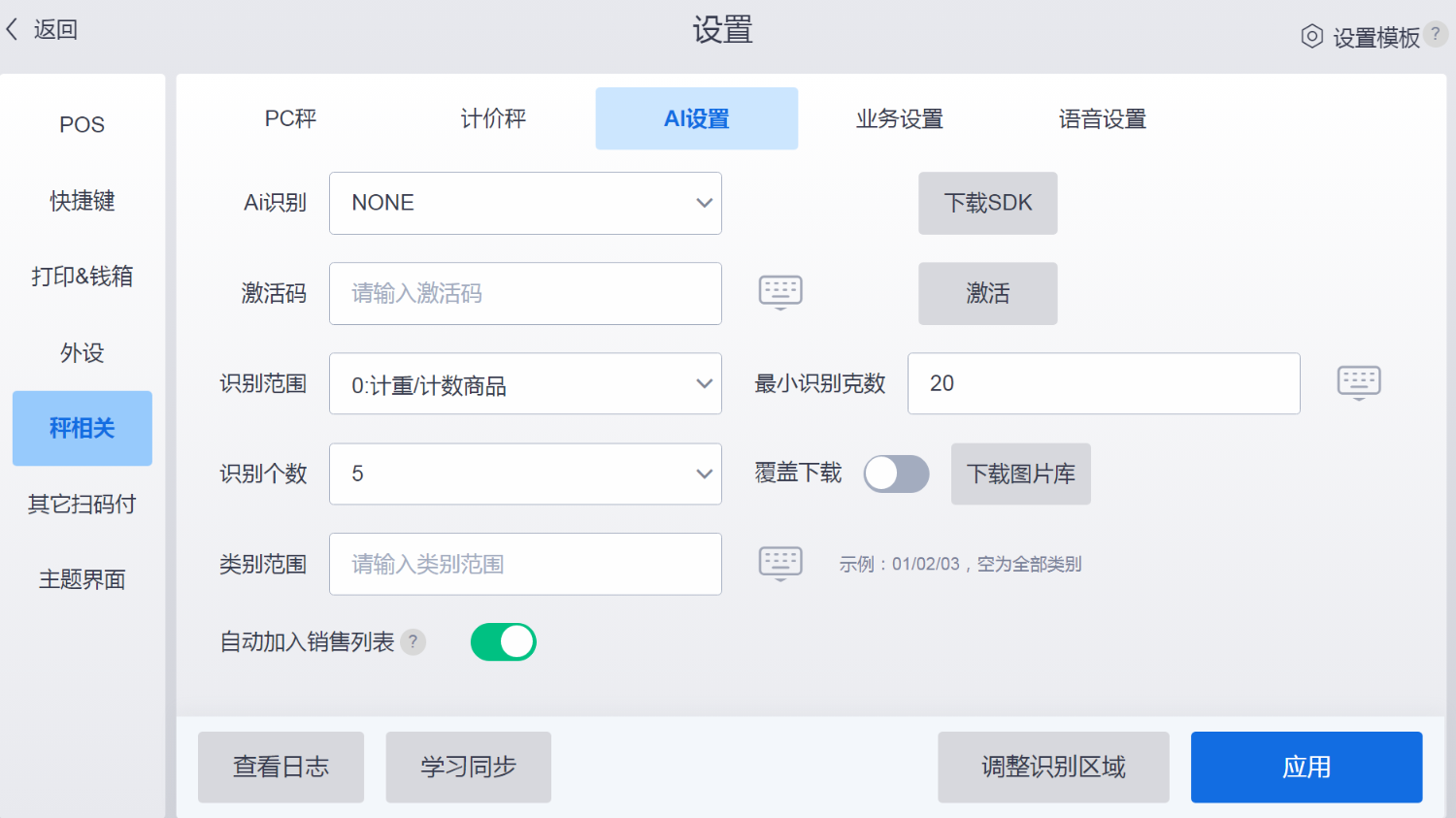Click keyboard icon beside minimum grams field
This screenshot has height=818, width=1456.
pos(1358,382)
